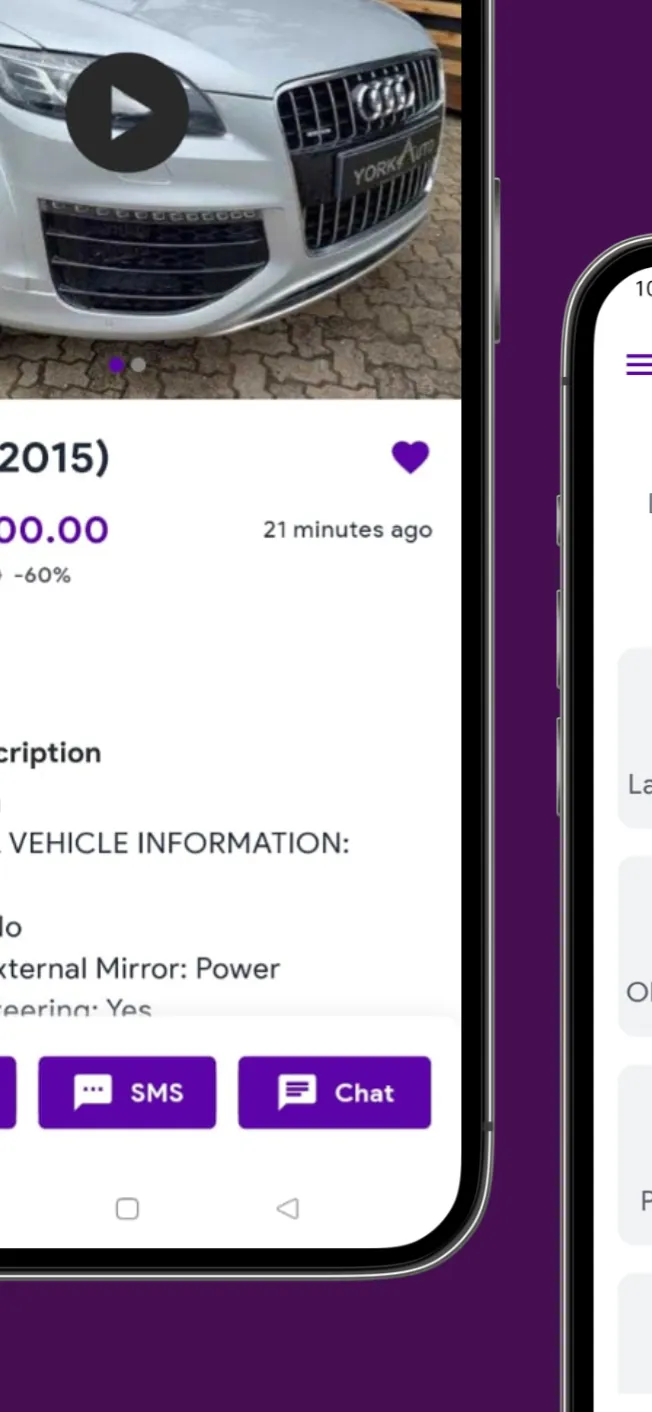Viewport: 652px width, 1412px height.
Task: Play the car listing video
Action: [x=127, y=112]
